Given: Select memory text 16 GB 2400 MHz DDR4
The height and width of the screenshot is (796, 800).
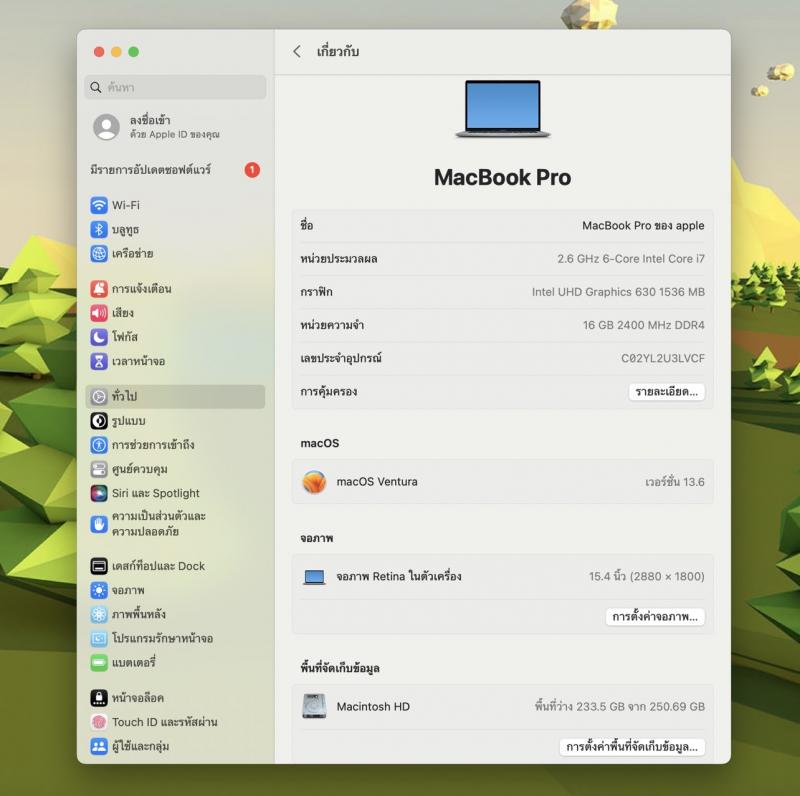Looking at the screenshot, I should tap(644, 325).
